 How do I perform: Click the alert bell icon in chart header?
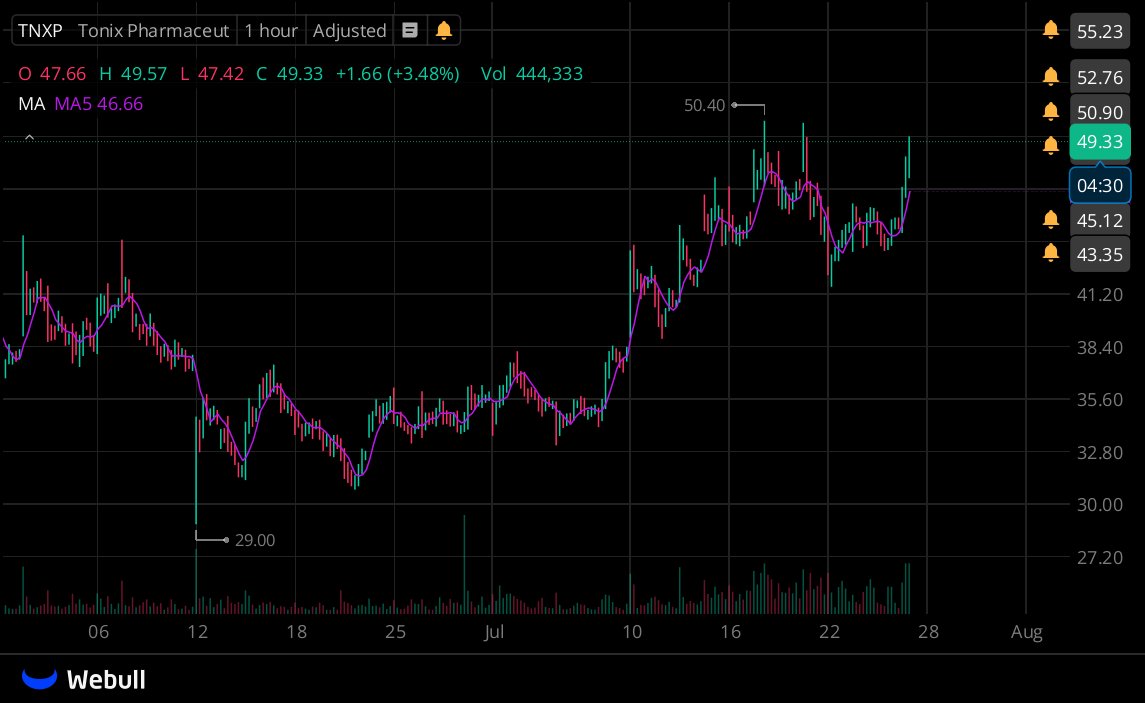click(443, 30)
